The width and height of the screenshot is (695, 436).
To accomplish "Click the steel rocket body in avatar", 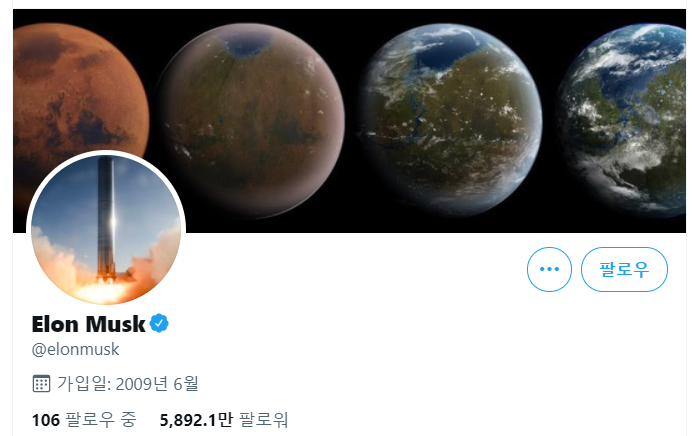I will pos(106,213).
